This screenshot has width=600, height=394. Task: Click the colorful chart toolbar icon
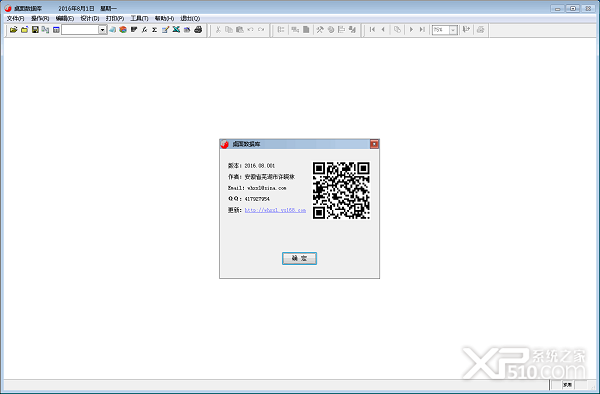(x=123, y=30)
